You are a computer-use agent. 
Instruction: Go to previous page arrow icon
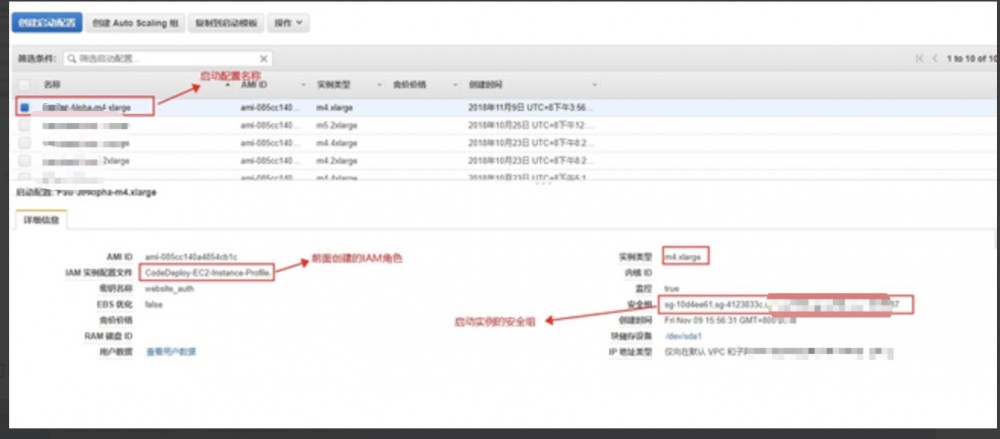935,59
